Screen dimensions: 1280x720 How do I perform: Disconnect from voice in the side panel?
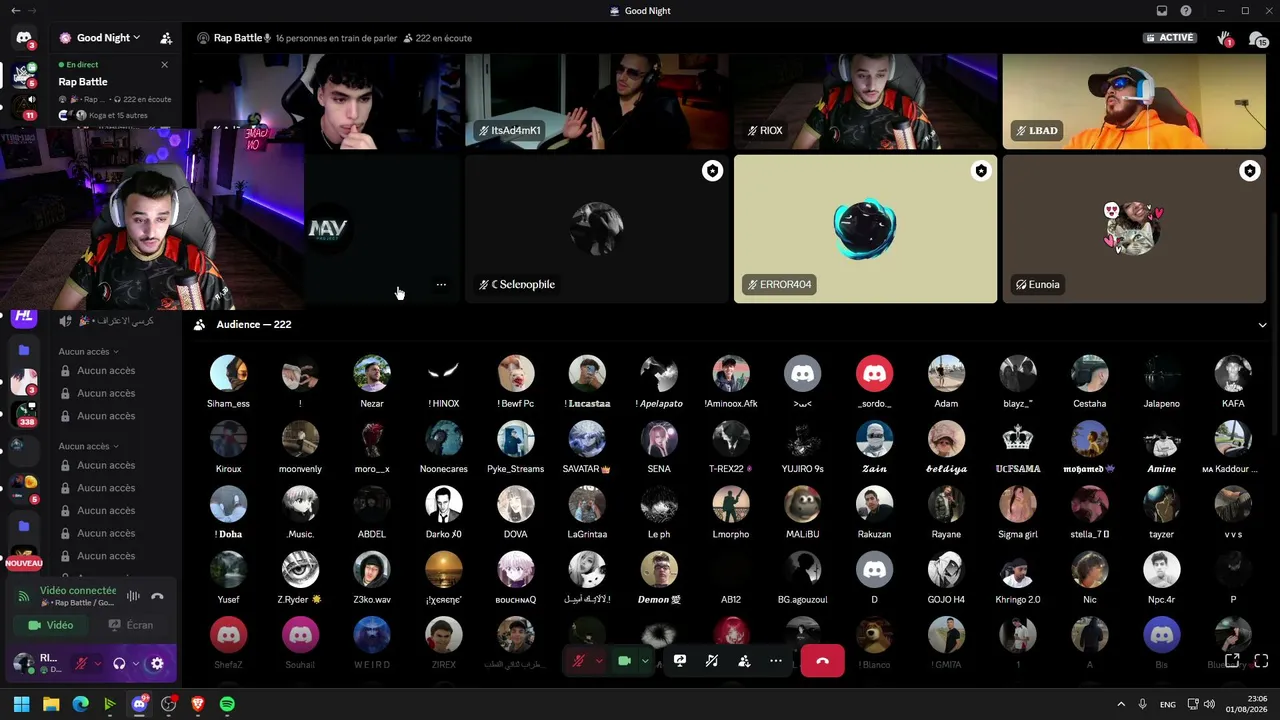coord(157,596)
